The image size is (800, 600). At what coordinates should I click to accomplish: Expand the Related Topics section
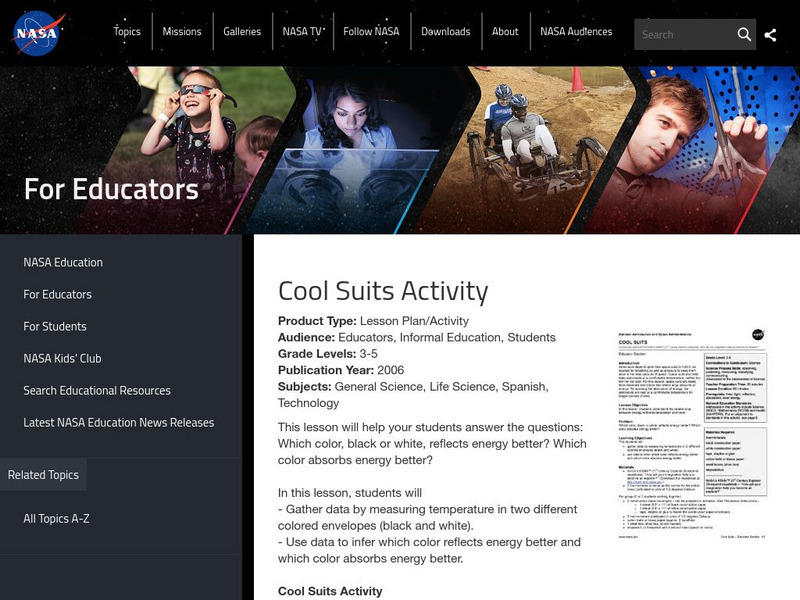point(44,475)
